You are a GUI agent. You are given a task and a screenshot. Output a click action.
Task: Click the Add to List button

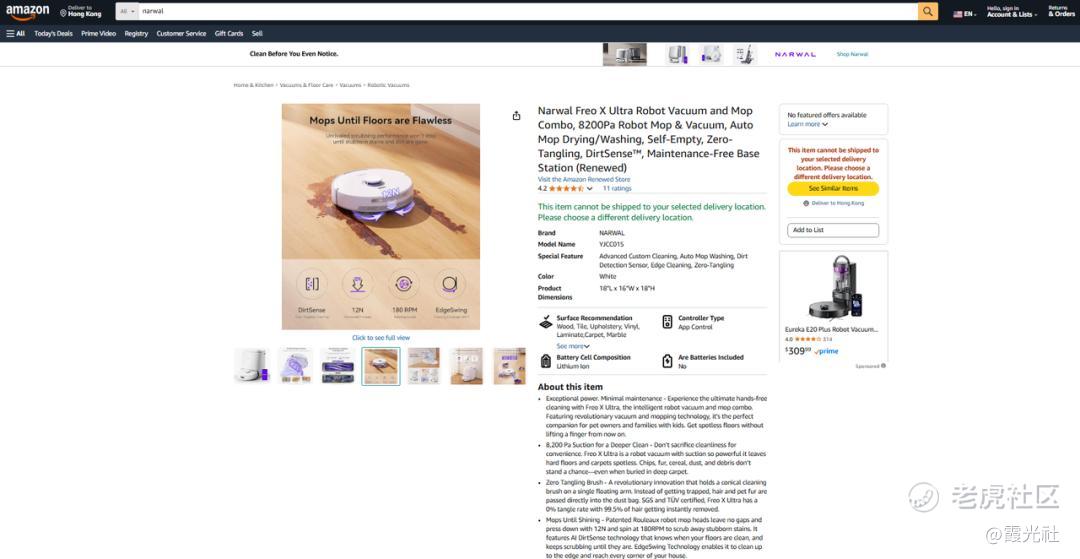pos(833,230)
